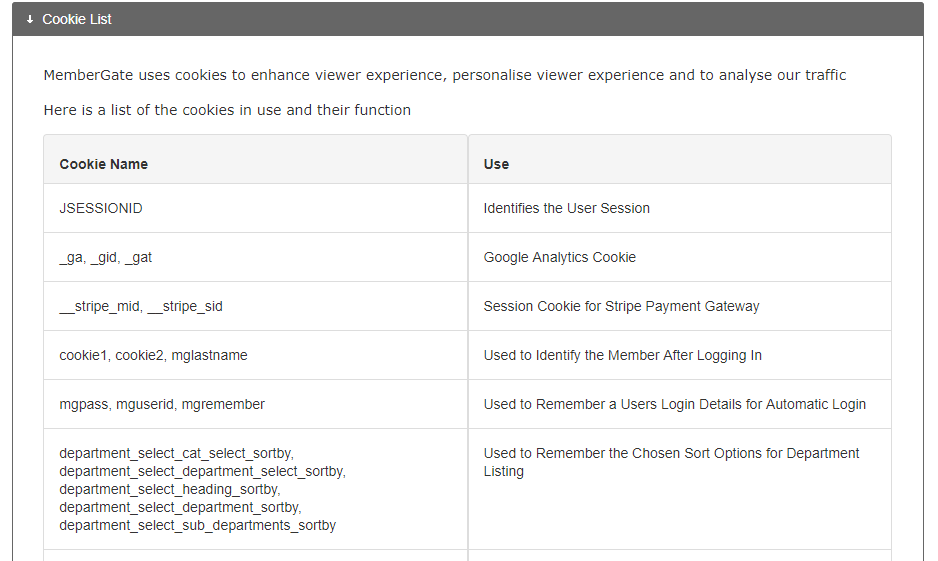
Task: Select the _ga, _gid, _gat cell
Action: click(106, 257)
